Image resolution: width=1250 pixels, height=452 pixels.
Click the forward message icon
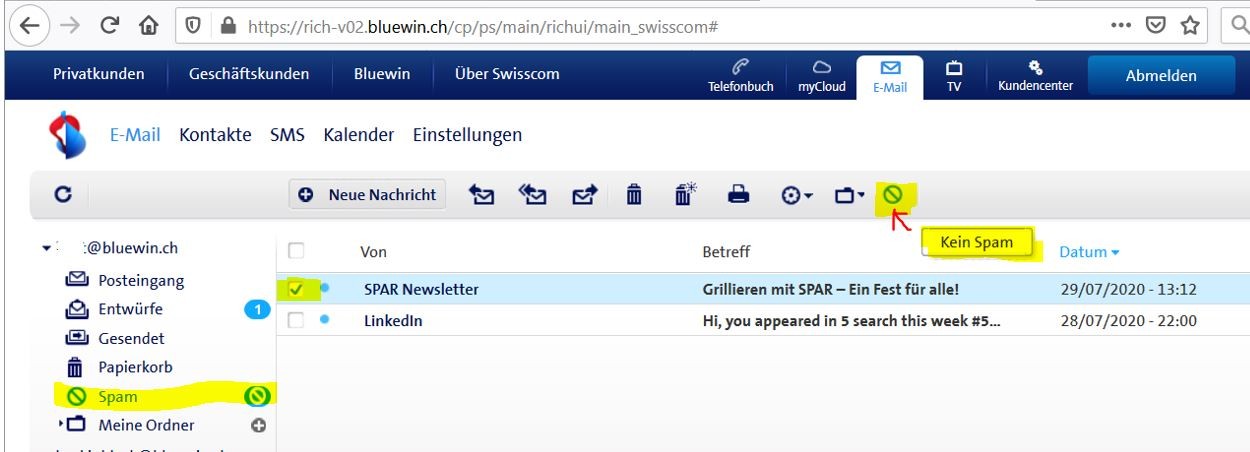pos(584,195)
